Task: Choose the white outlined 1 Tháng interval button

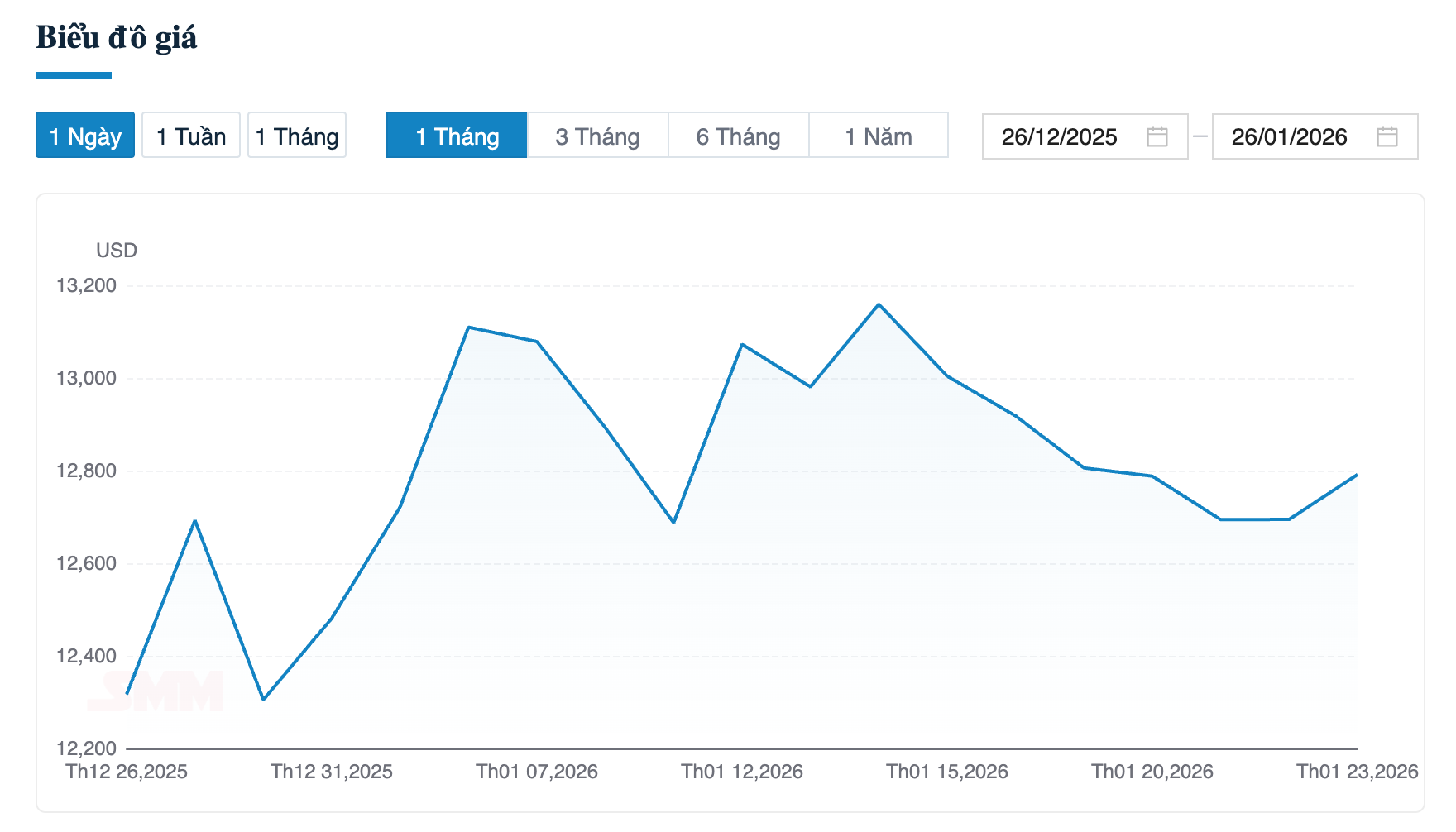Action: click(x=297, y=136)
